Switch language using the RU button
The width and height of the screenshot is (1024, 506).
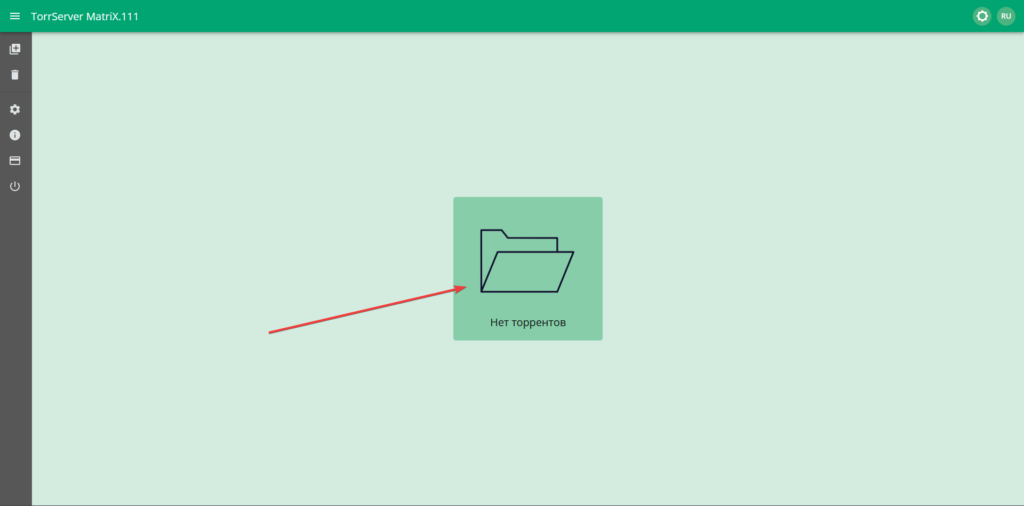click(x=1006, y=16)
